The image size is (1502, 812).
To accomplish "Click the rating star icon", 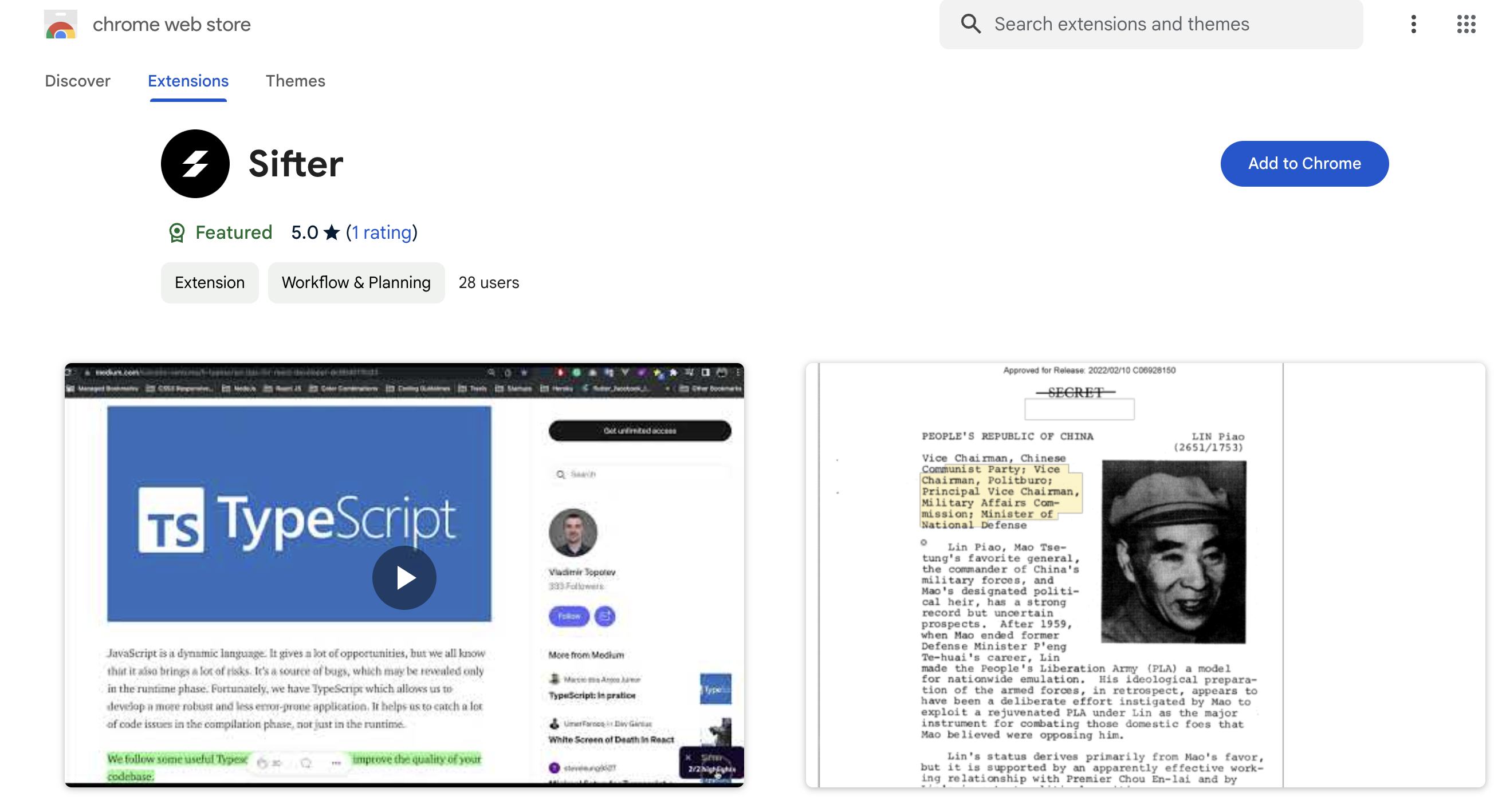I will [331, 232].
